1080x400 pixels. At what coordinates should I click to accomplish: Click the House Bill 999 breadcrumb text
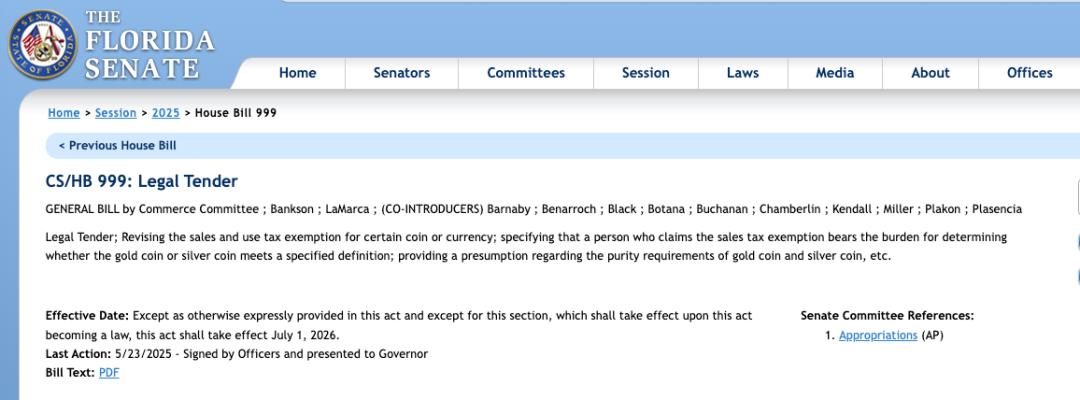coord(235,113)
